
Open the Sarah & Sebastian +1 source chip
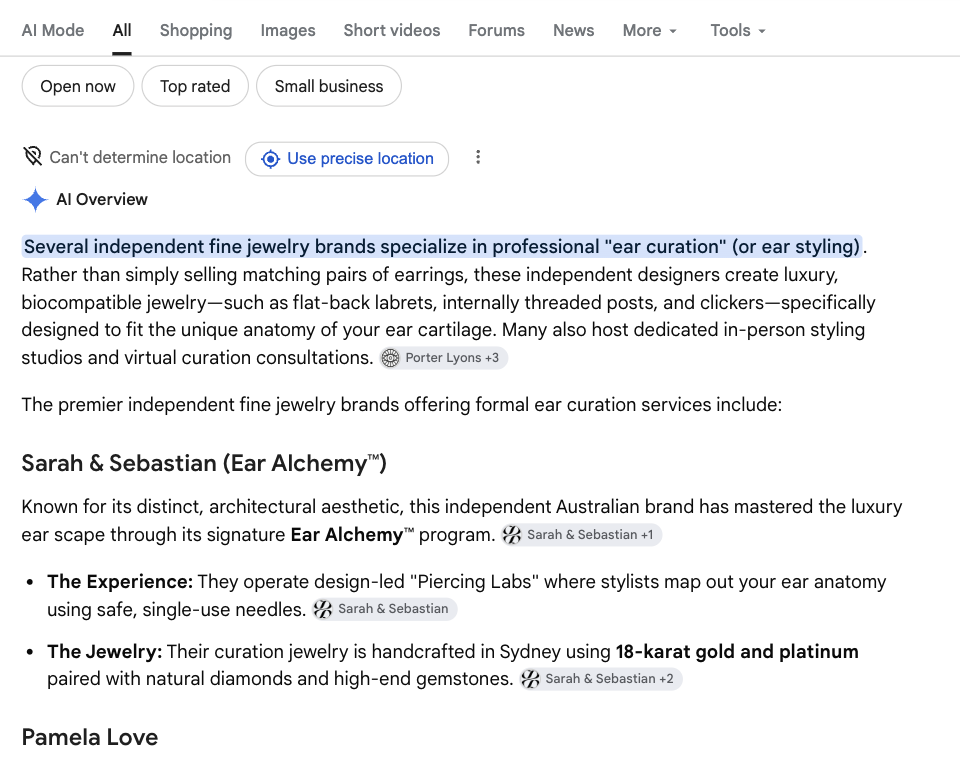[x=581, y=535]
